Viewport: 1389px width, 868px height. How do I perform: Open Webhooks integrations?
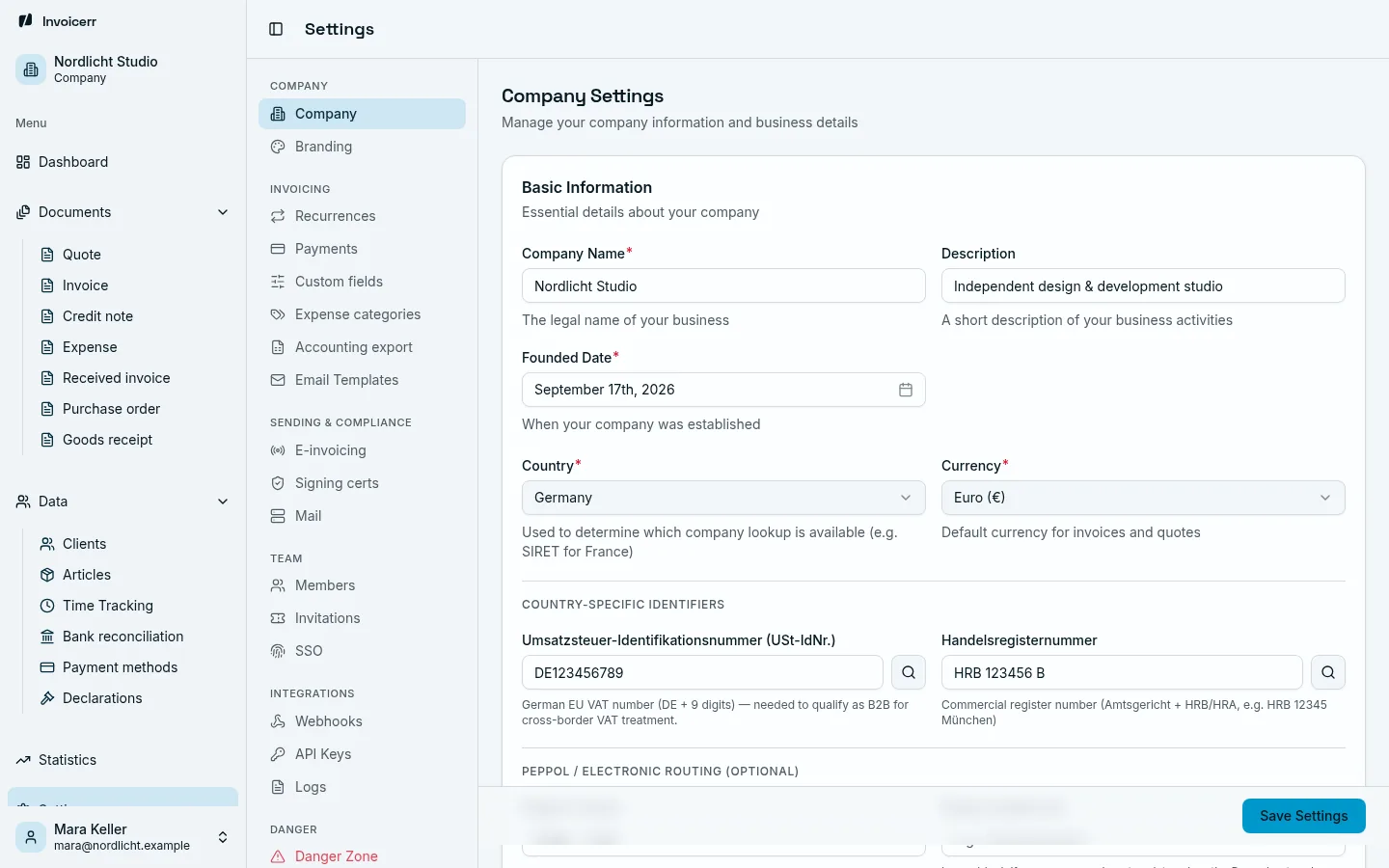pos(362,721)
